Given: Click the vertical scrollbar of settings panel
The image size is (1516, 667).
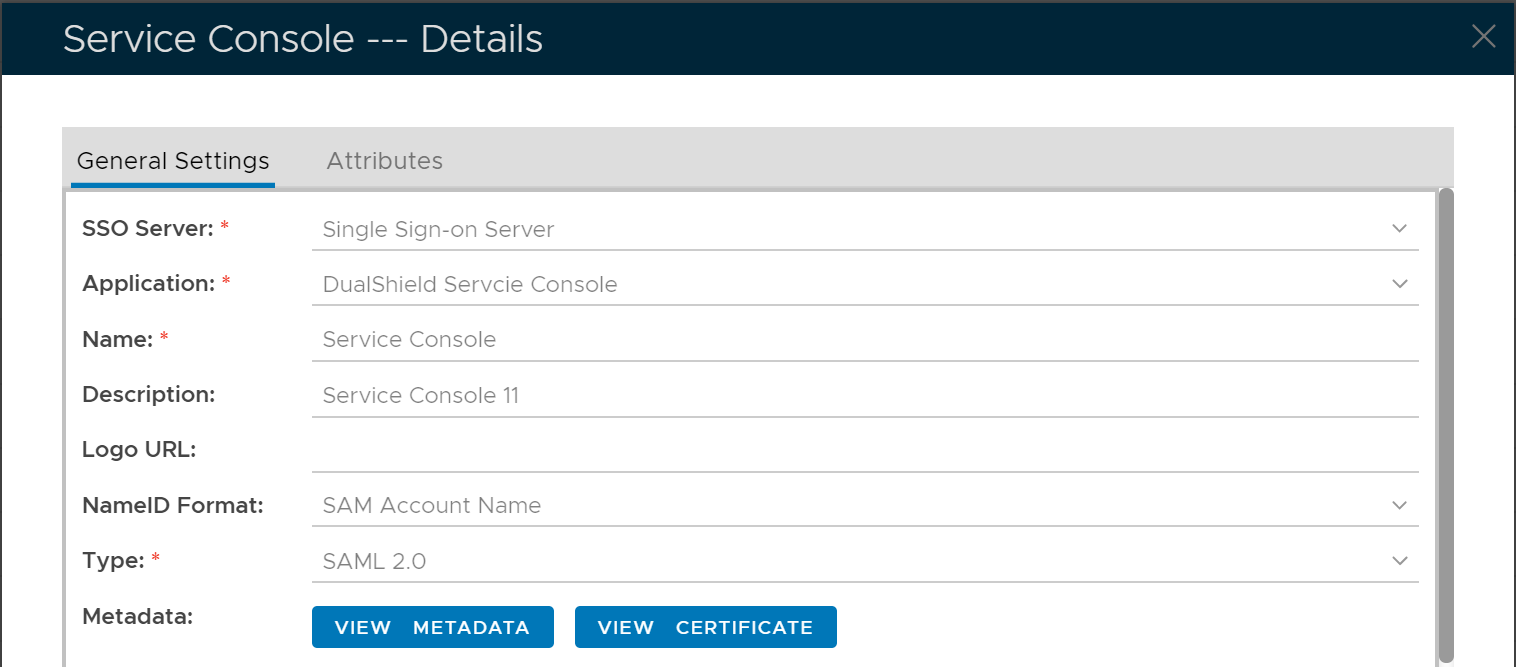Looking at the screenshot, I should (x=1445, y=420).
